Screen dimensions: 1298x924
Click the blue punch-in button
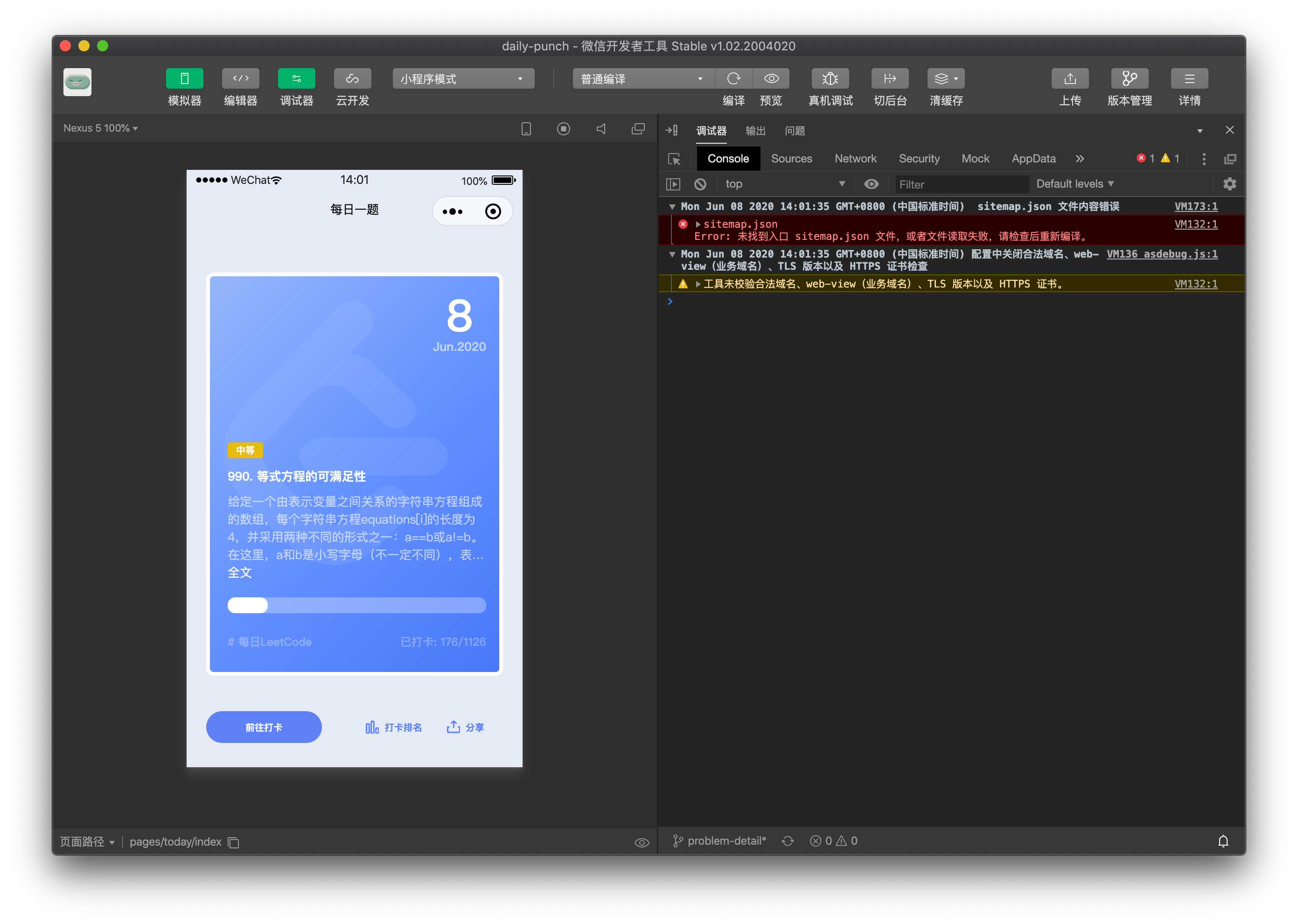(x=263, y=727)
